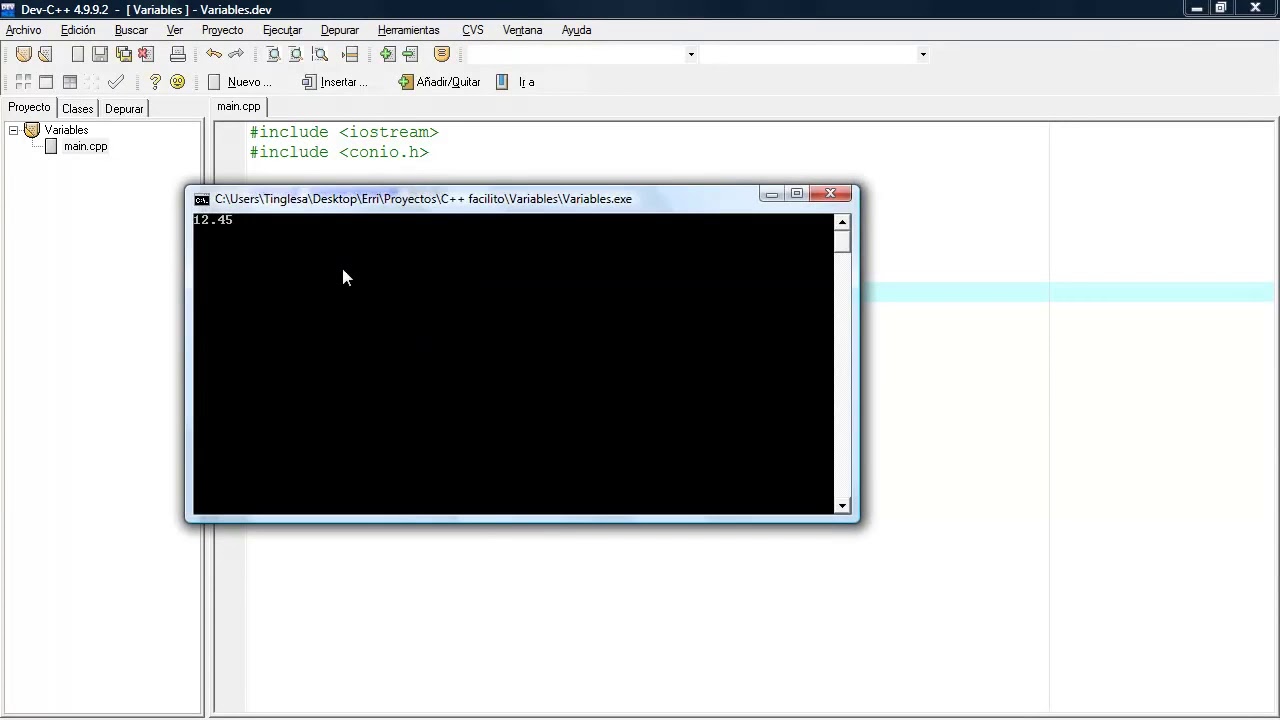Redo the last edit
This screenshot has height=720, width=1280.
tap(236, 54)
